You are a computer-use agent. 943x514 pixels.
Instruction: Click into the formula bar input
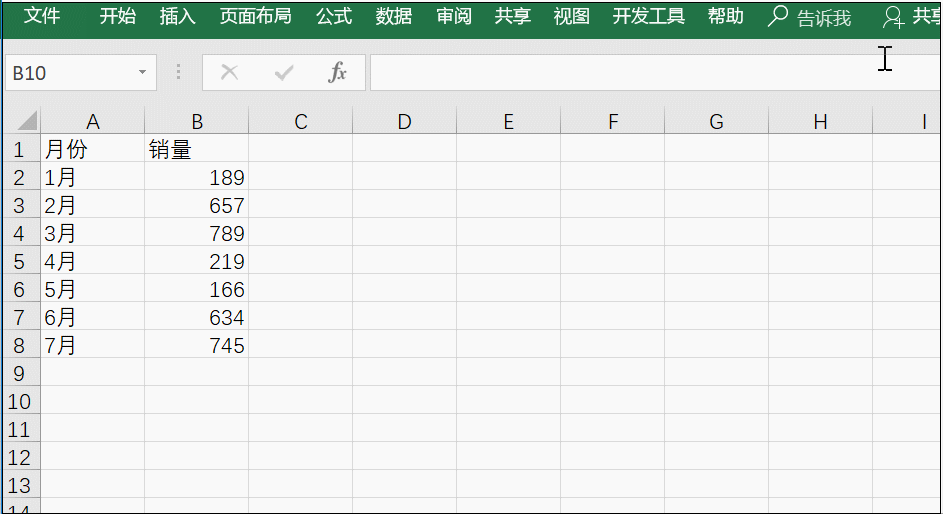pyautogui.click(x=656, y=73)
